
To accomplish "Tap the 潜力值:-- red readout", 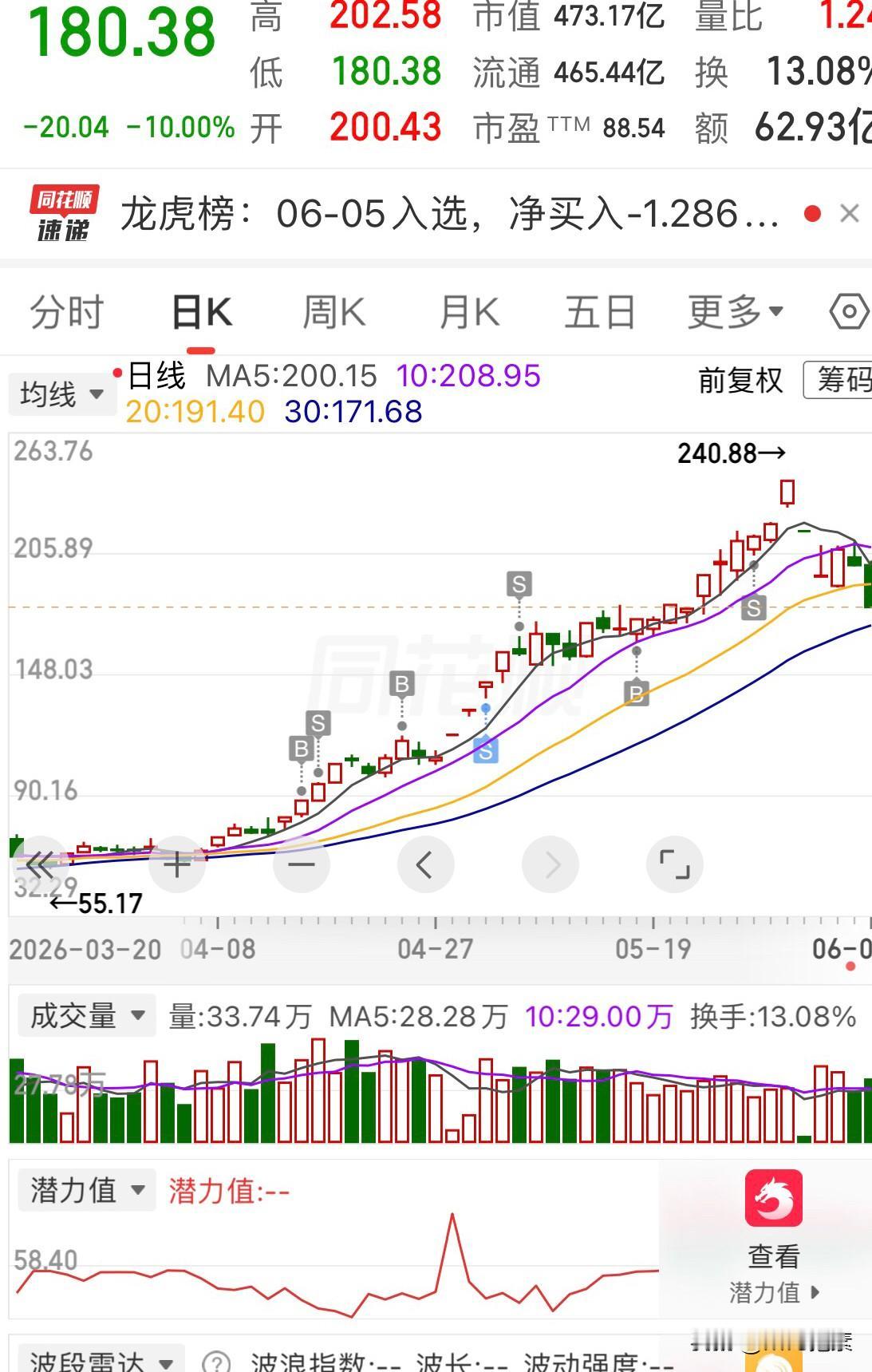I will click(x=229, y=1191).
